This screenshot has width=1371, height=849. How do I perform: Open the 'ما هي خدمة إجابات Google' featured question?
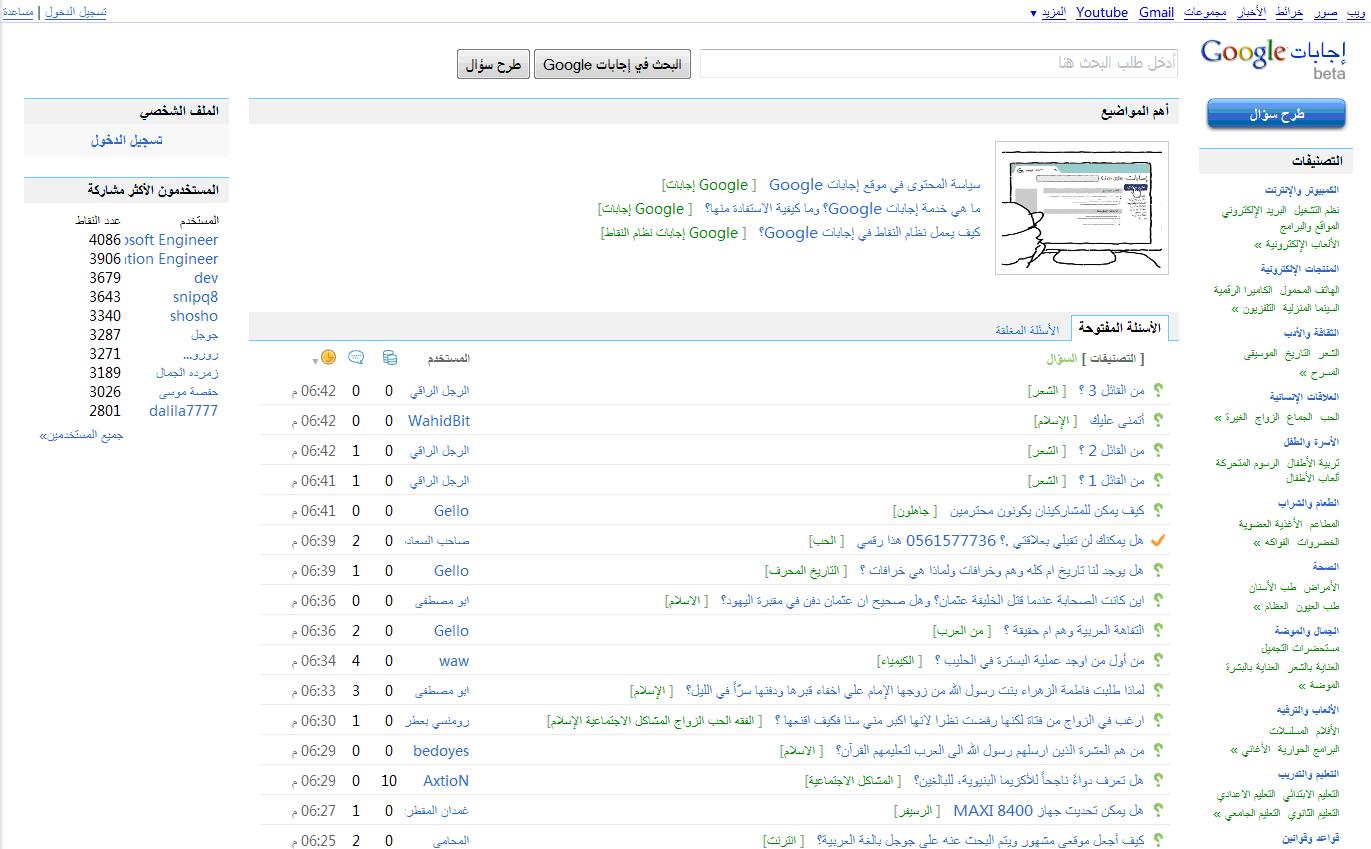pos(843,208)
